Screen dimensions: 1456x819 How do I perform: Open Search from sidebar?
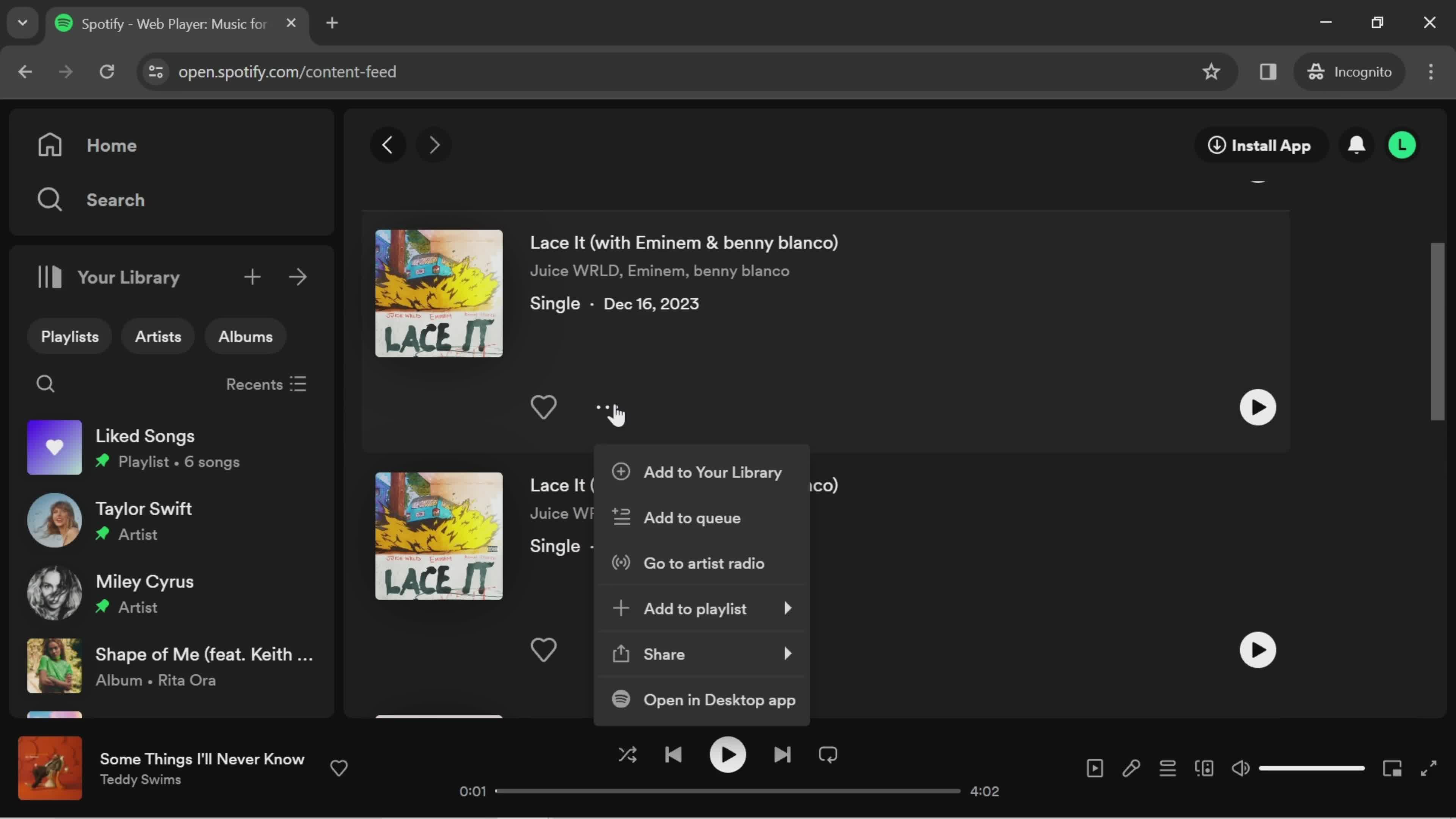click(91, 199)
